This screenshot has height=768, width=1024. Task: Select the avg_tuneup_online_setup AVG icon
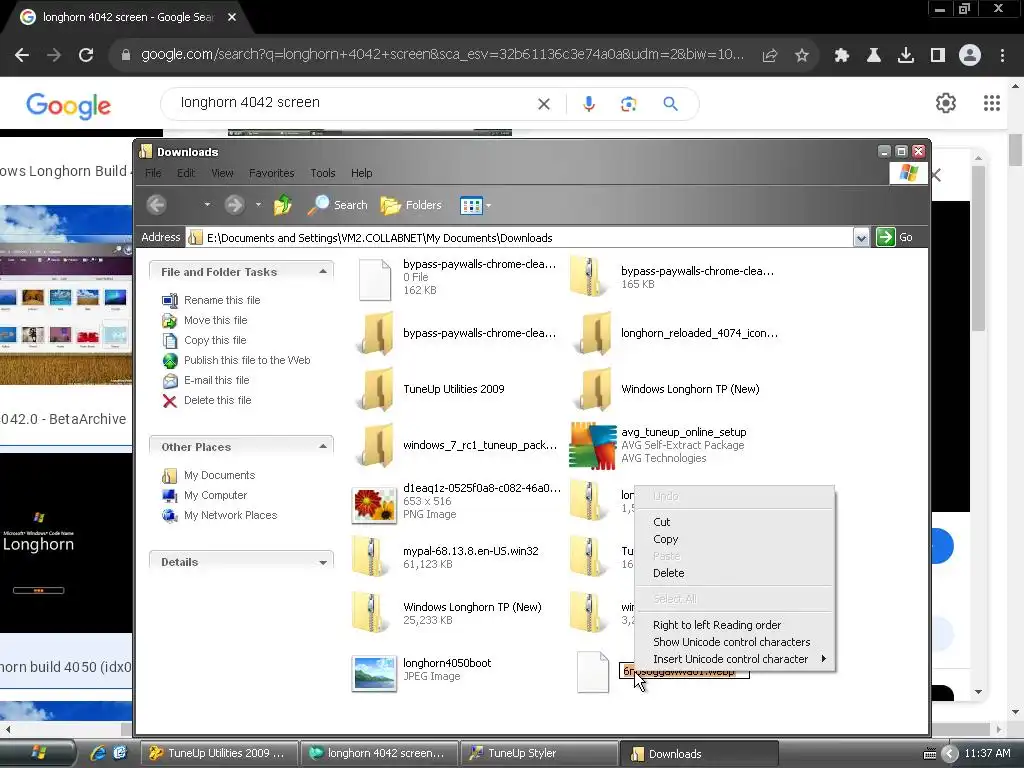[x=592, y=446]
